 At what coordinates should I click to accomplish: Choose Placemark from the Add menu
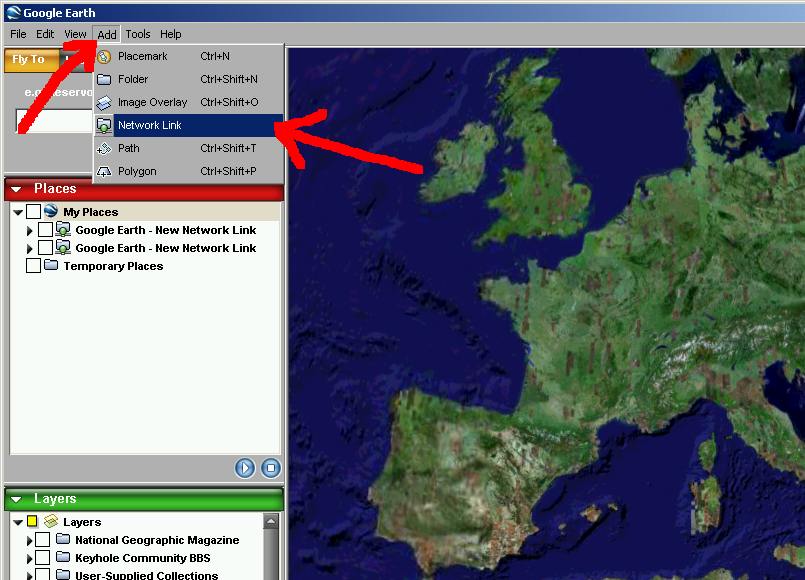(188, 56)
